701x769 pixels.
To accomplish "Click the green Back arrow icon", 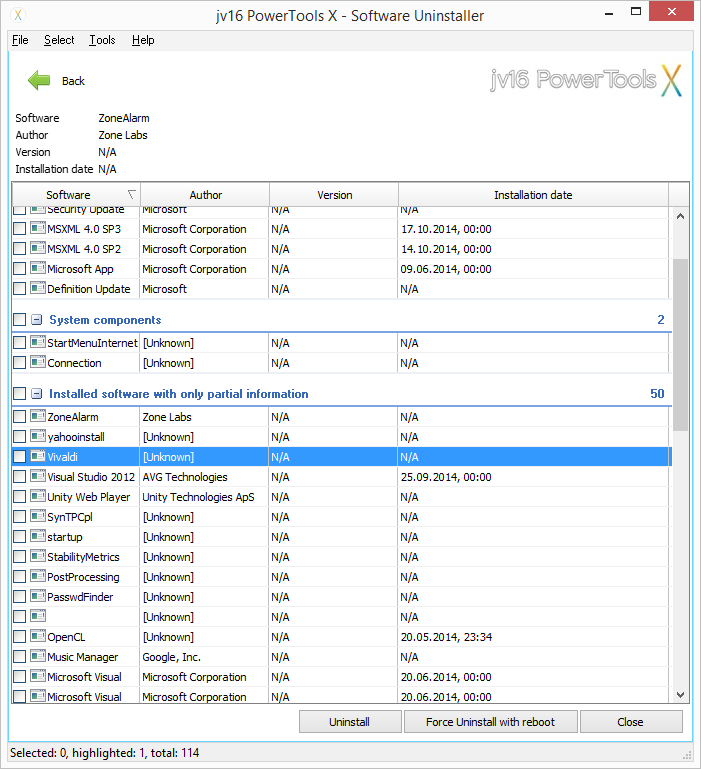I will click(39, 81).
